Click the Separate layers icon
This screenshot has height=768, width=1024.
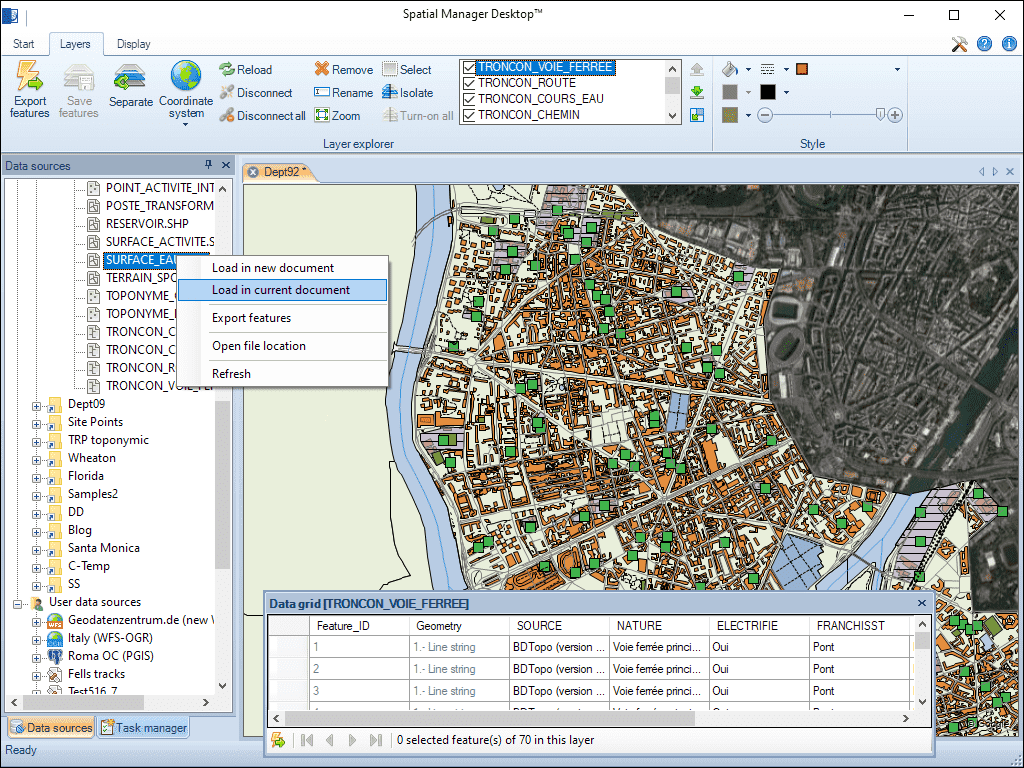pos(131,85)
